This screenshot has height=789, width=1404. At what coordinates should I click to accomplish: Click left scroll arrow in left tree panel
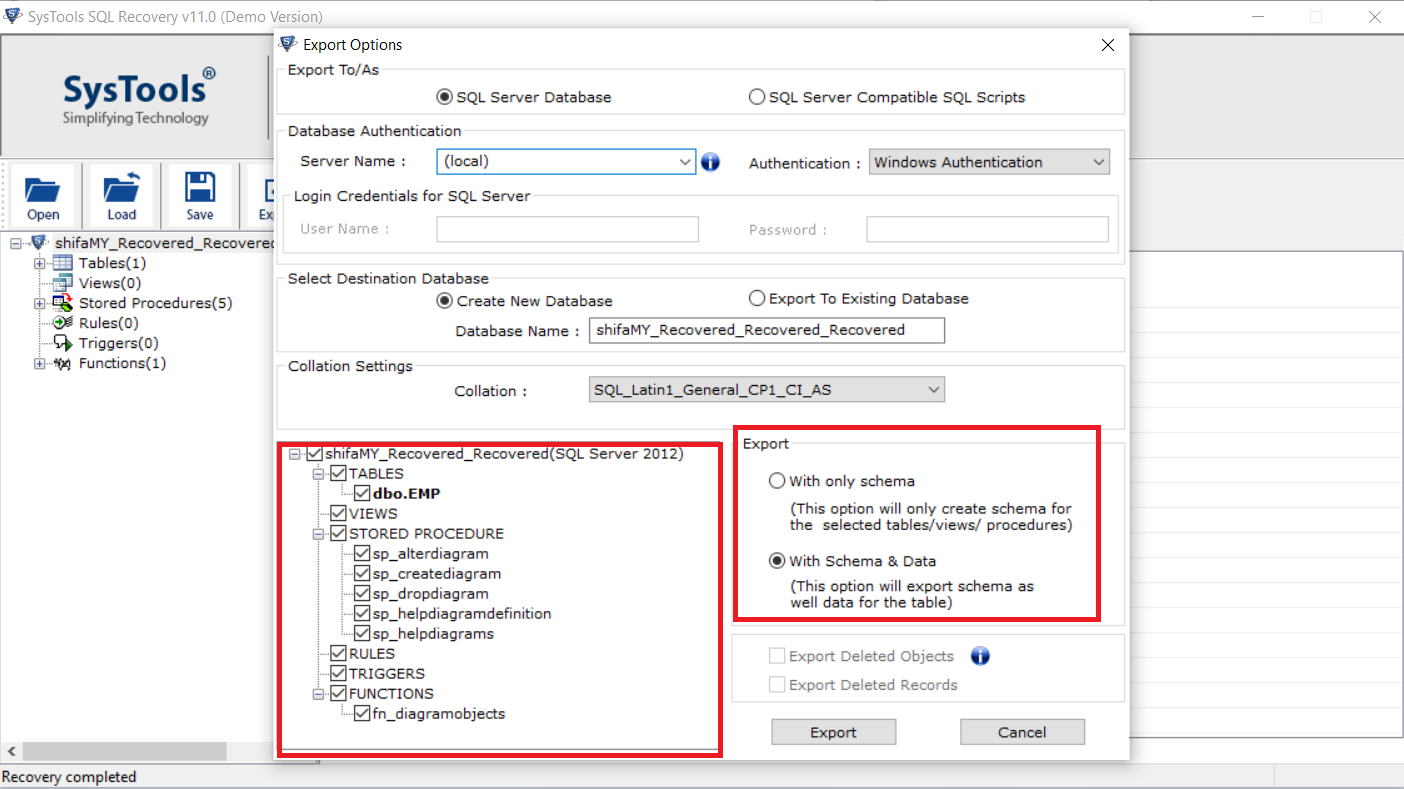point(11,751)
